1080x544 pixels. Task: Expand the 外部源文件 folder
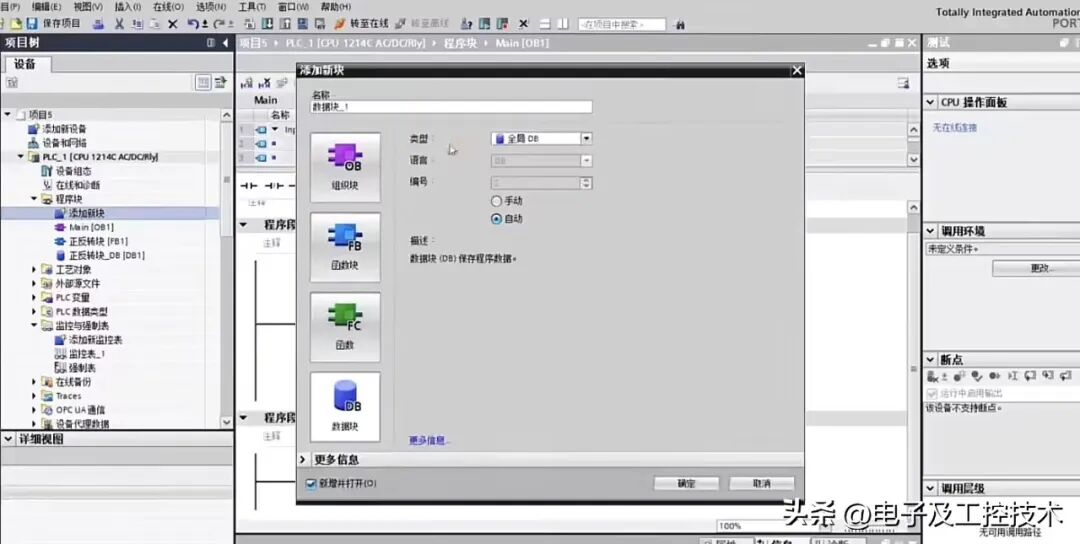click(x=34, y=284)
